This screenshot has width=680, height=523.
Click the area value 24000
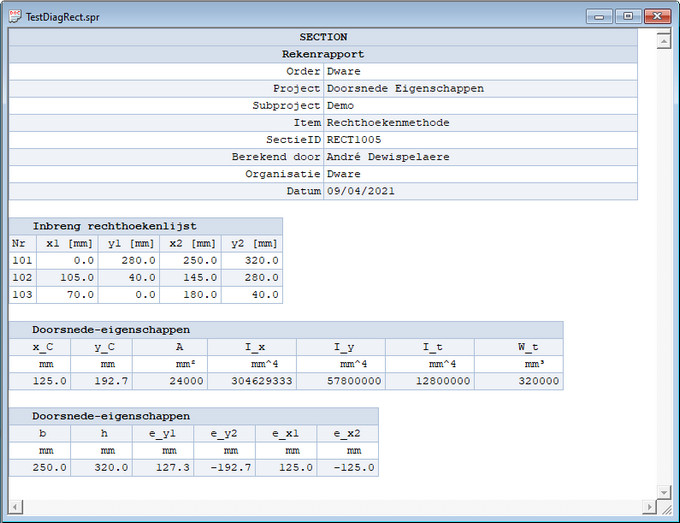coord(186,381)
